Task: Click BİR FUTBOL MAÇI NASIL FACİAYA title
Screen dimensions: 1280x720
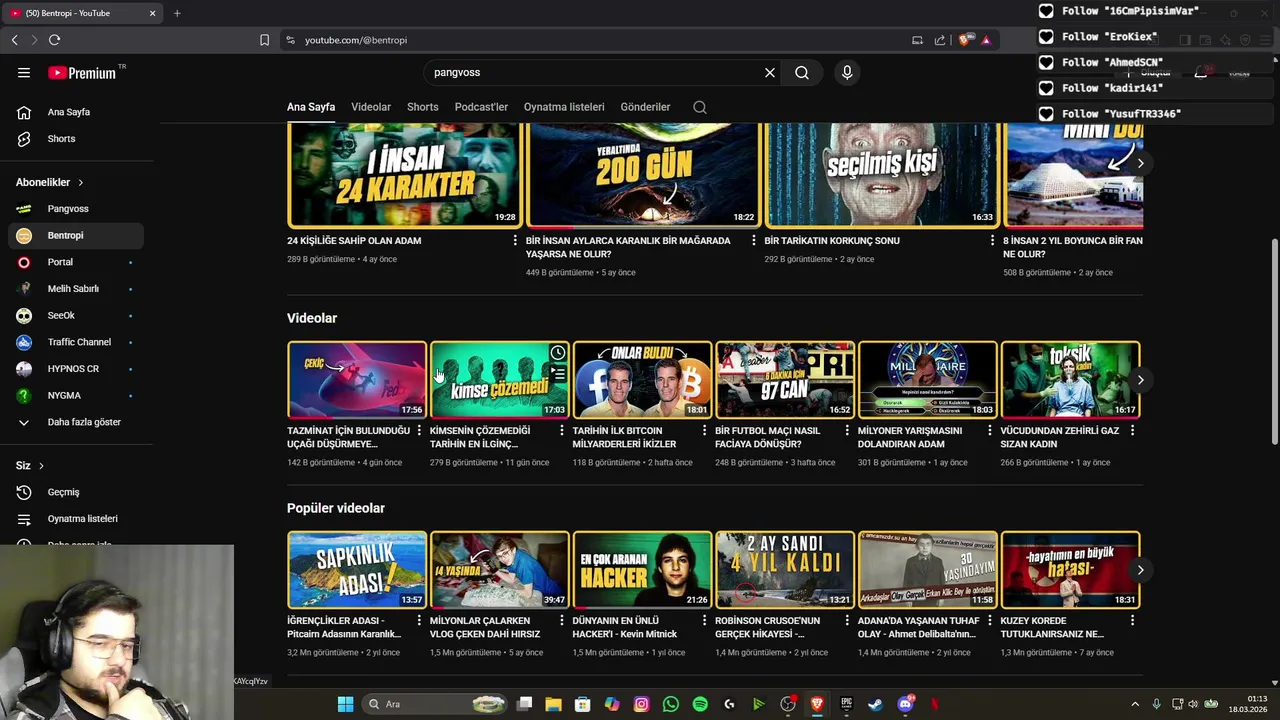Action: [768, 437]
